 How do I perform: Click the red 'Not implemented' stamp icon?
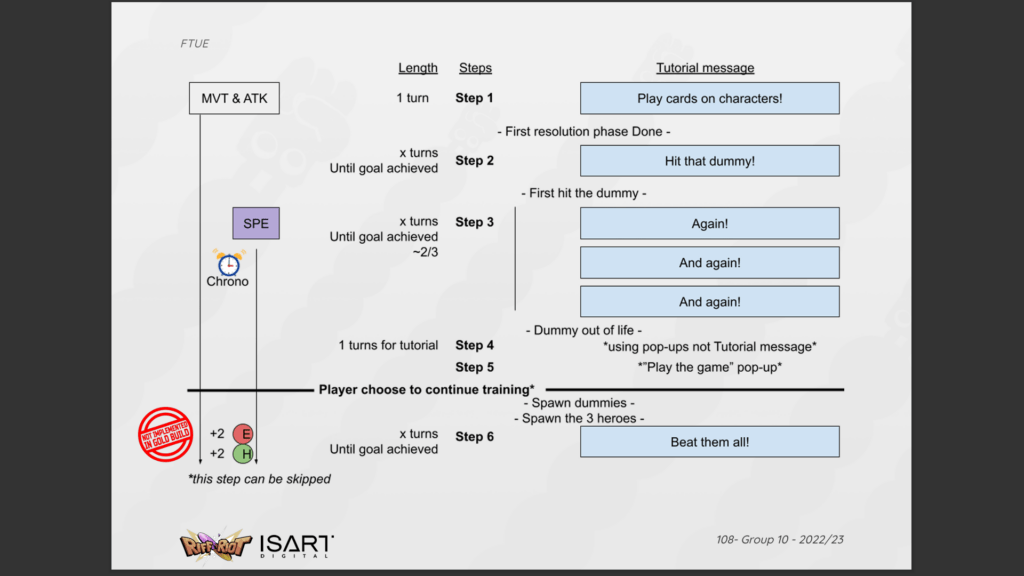165,434
